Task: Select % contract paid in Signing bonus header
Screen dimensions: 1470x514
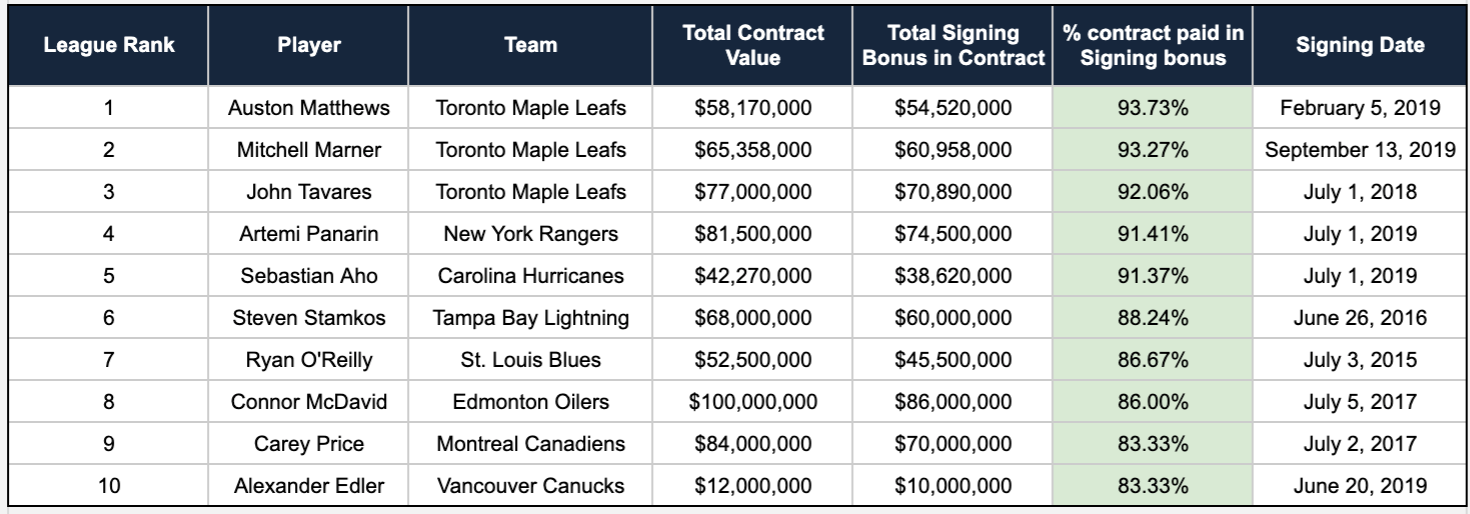Action: pos(1153,45)
